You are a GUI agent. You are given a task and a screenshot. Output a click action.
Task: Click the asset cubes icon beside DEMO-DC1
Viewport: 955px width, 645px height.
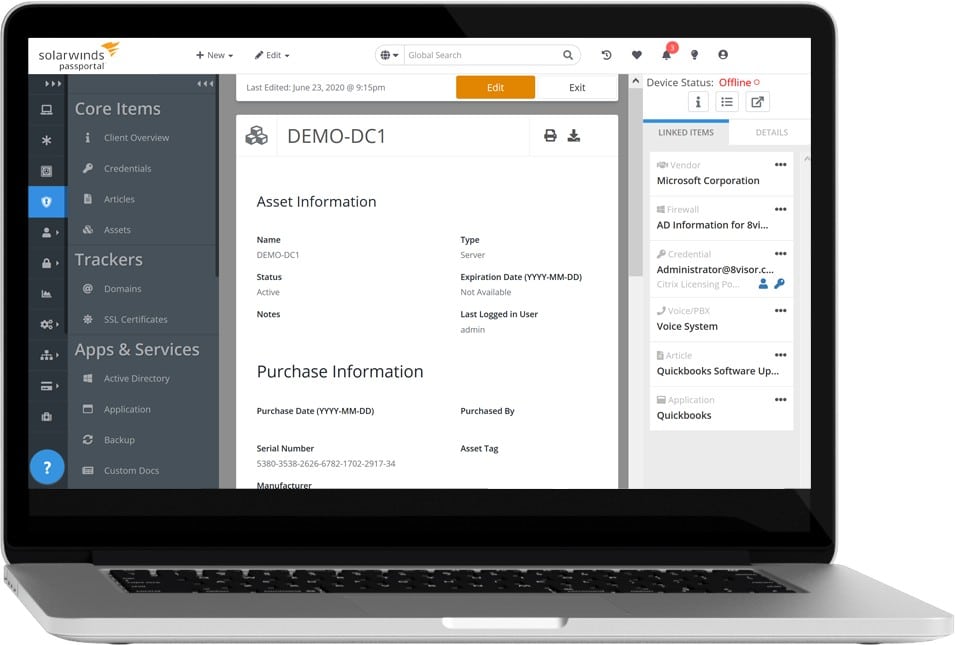coord(256,136)
